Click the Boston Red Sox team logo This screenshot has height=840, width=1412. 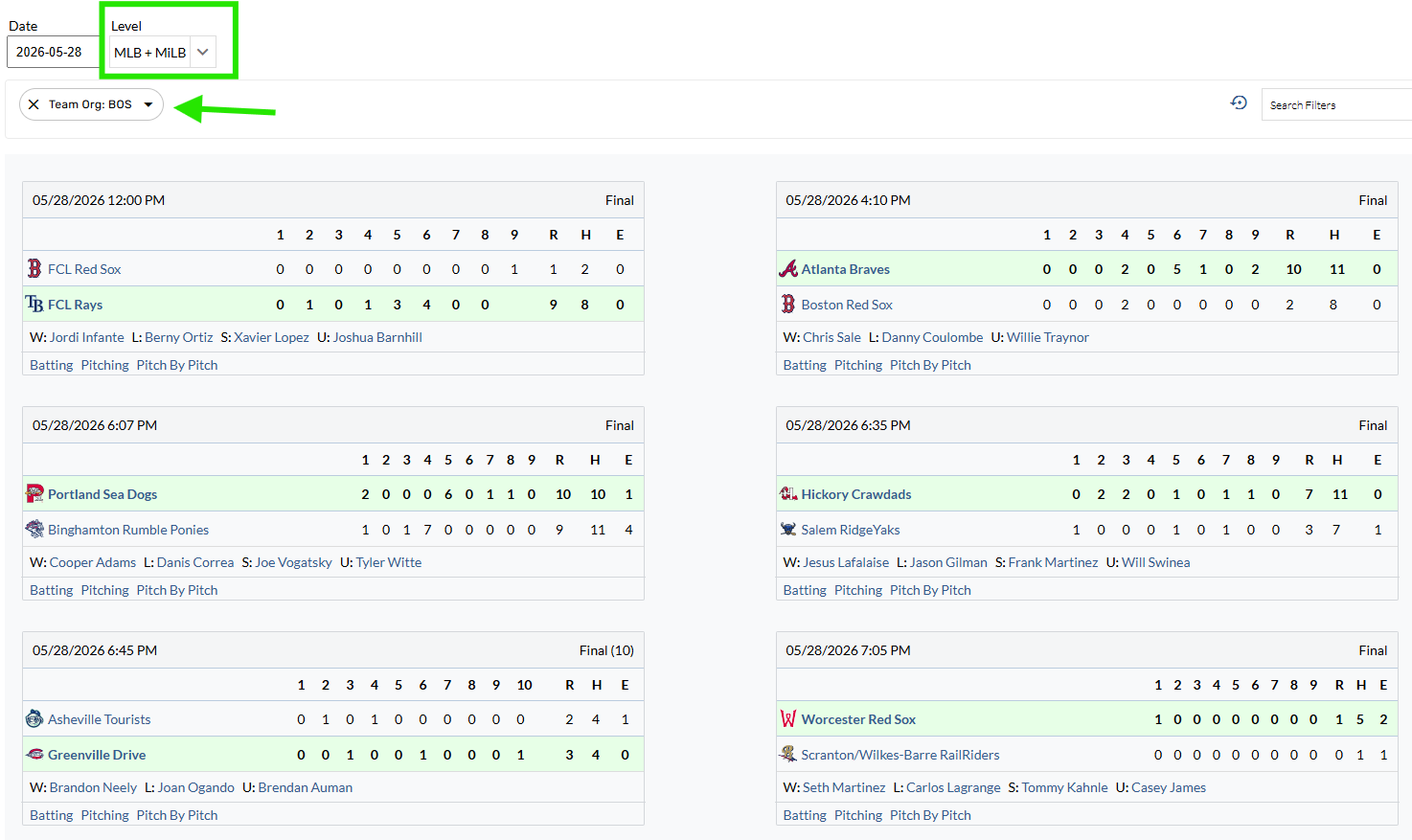click(x=788, y=304)
